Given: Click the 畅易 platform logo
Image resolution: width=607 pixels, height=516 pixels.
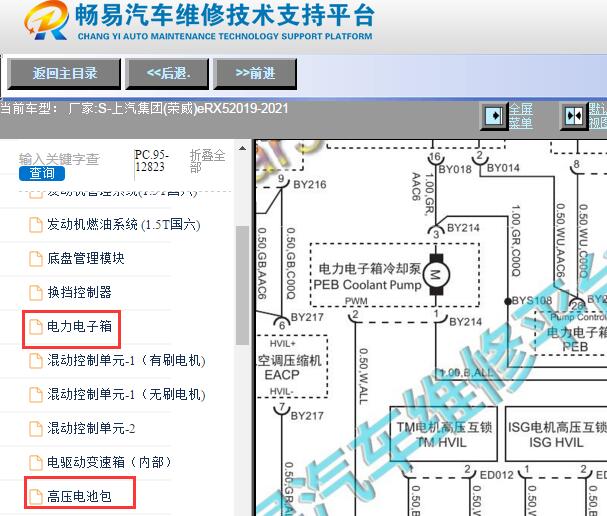Looking at the screenshot, I should (x=46, y=20).
